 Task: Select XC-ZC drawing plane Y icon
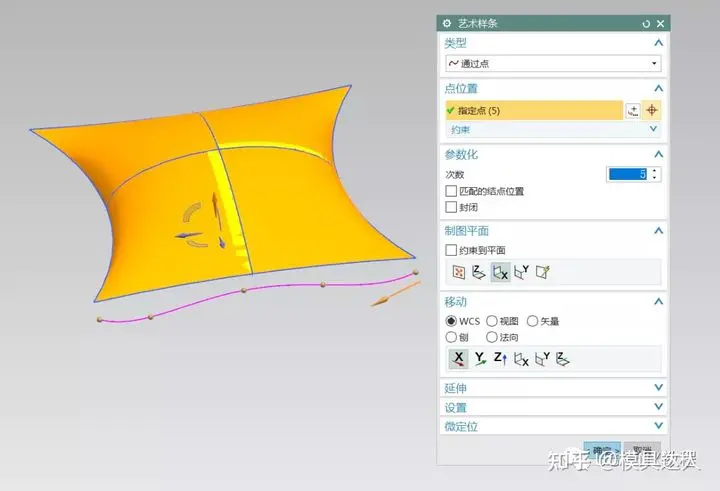pyautogui.click(x=522, y=272)
